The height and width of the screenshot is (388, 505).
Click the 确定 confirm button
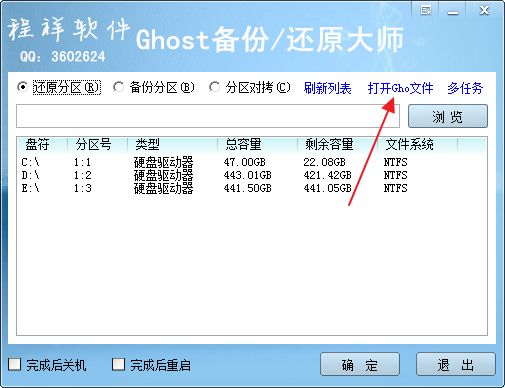pos(360,364)
